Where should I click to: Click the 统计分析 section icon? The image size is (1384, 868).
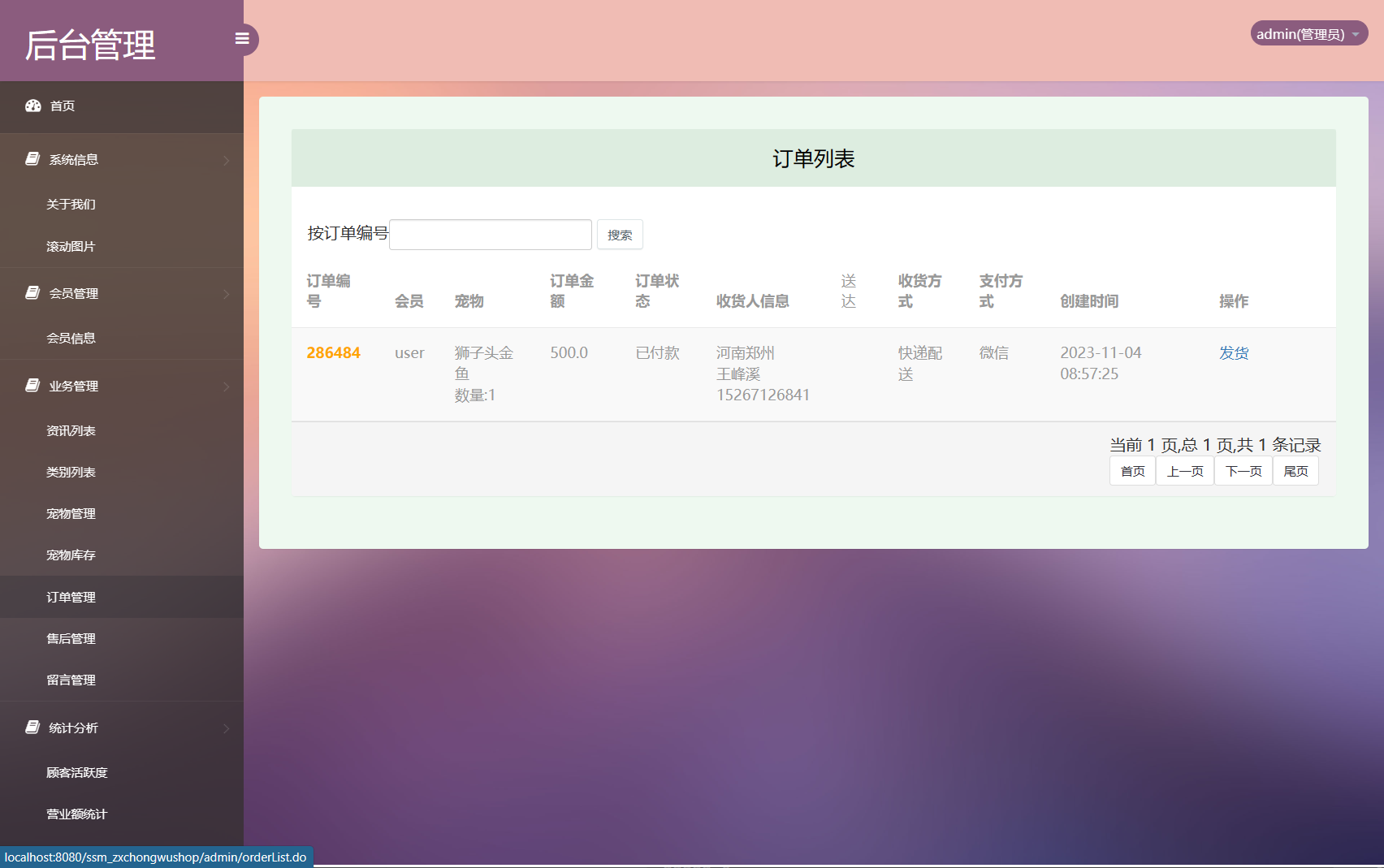[31, 727]
